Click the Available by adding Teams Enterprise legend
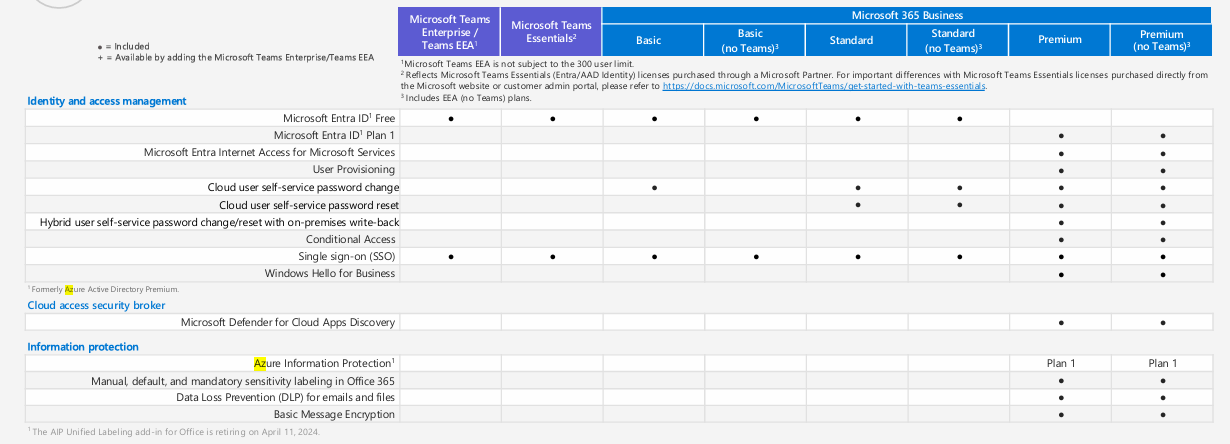This screenshot has width=1230, height=444. (x=235, y=57)
